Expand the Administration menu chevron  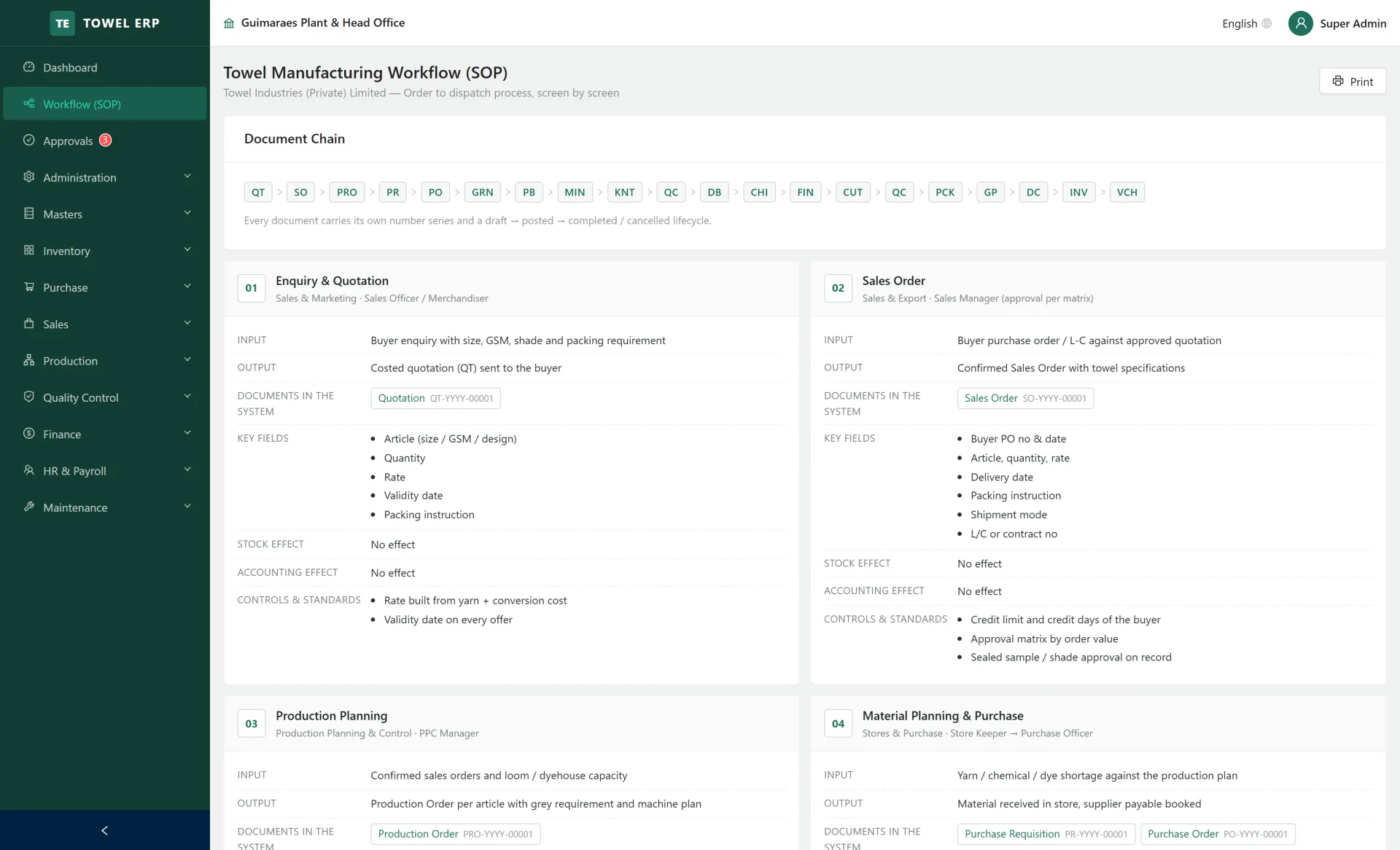coord(187,176)
